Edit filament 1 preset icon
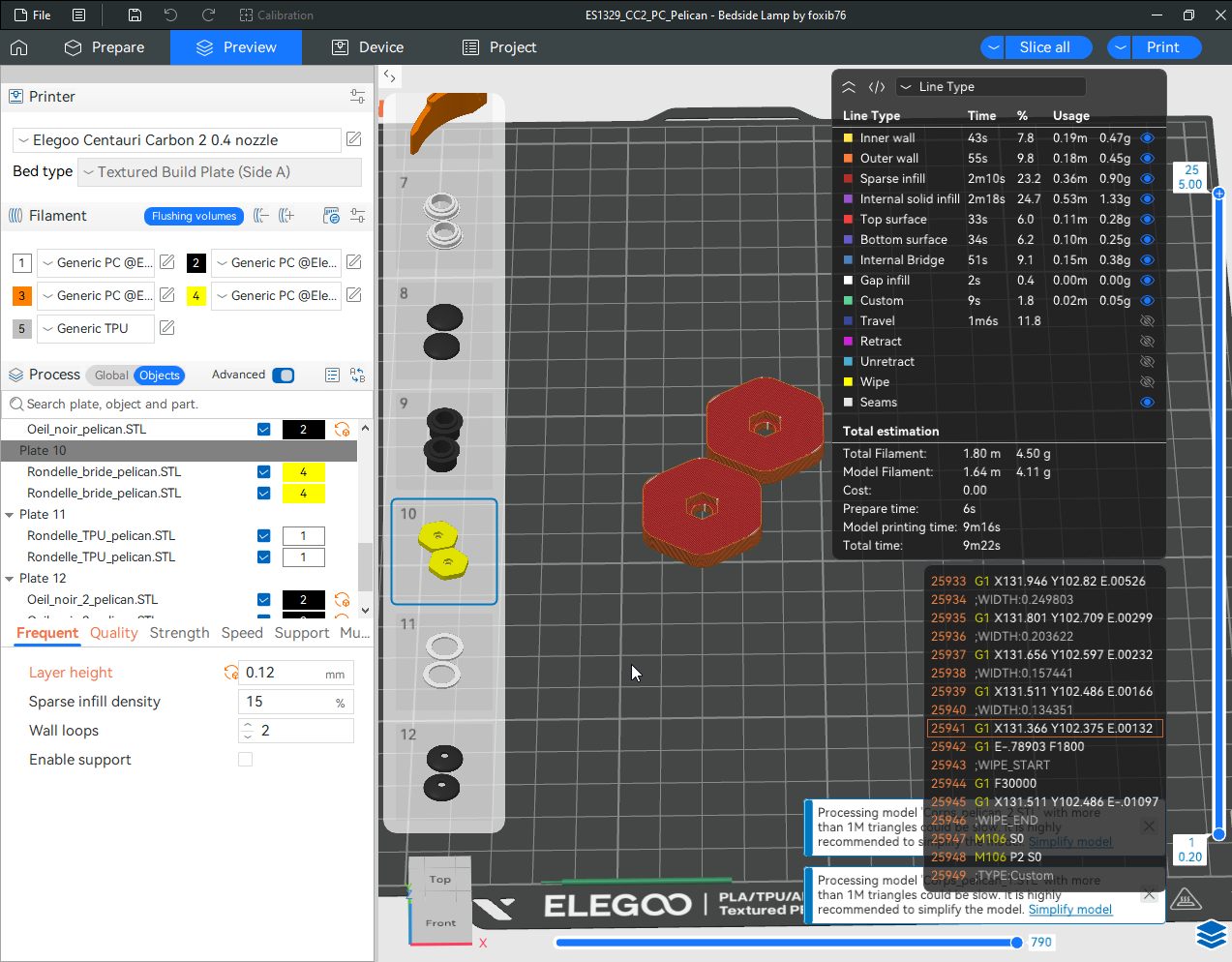This screenshot has width=1232, height=962. click(x=166, y=262)
